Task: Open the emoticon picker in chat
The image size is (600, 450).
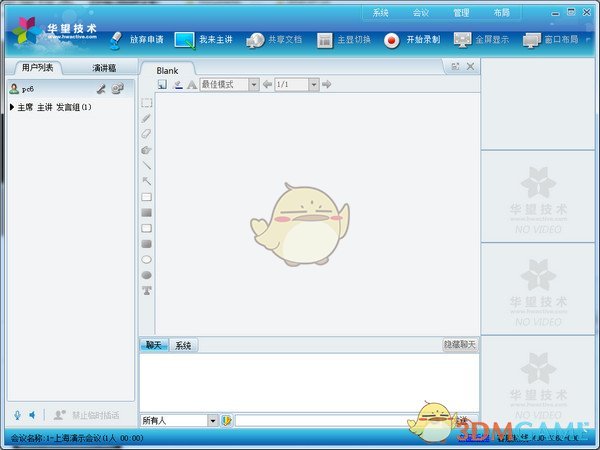Action: click(x=227, y=421)
